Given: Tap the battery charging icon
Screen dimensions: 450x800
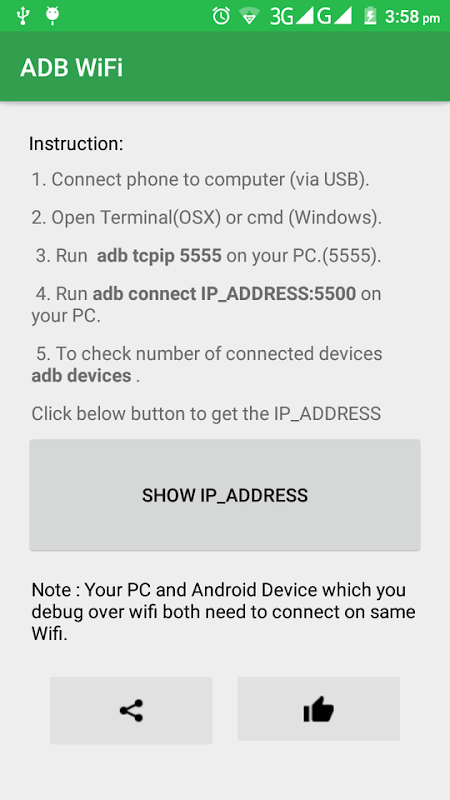Looking at the screenshot, I should (x=369, y=16).
